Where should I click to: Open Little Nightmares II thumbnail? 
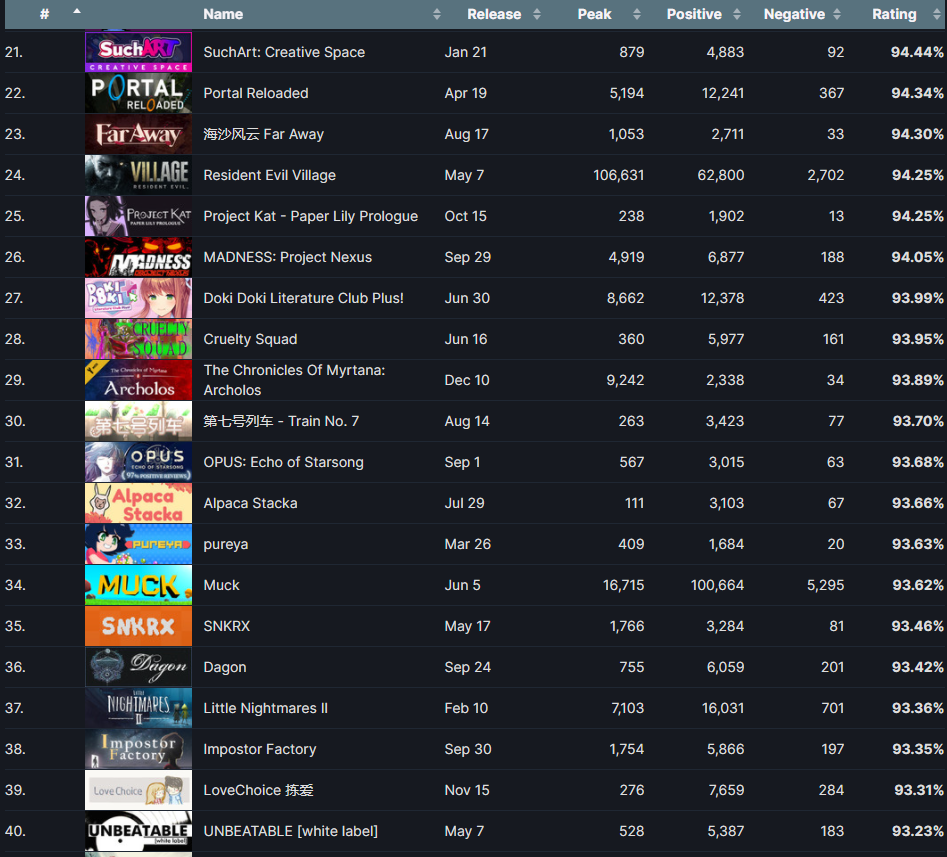coord(138,708)
